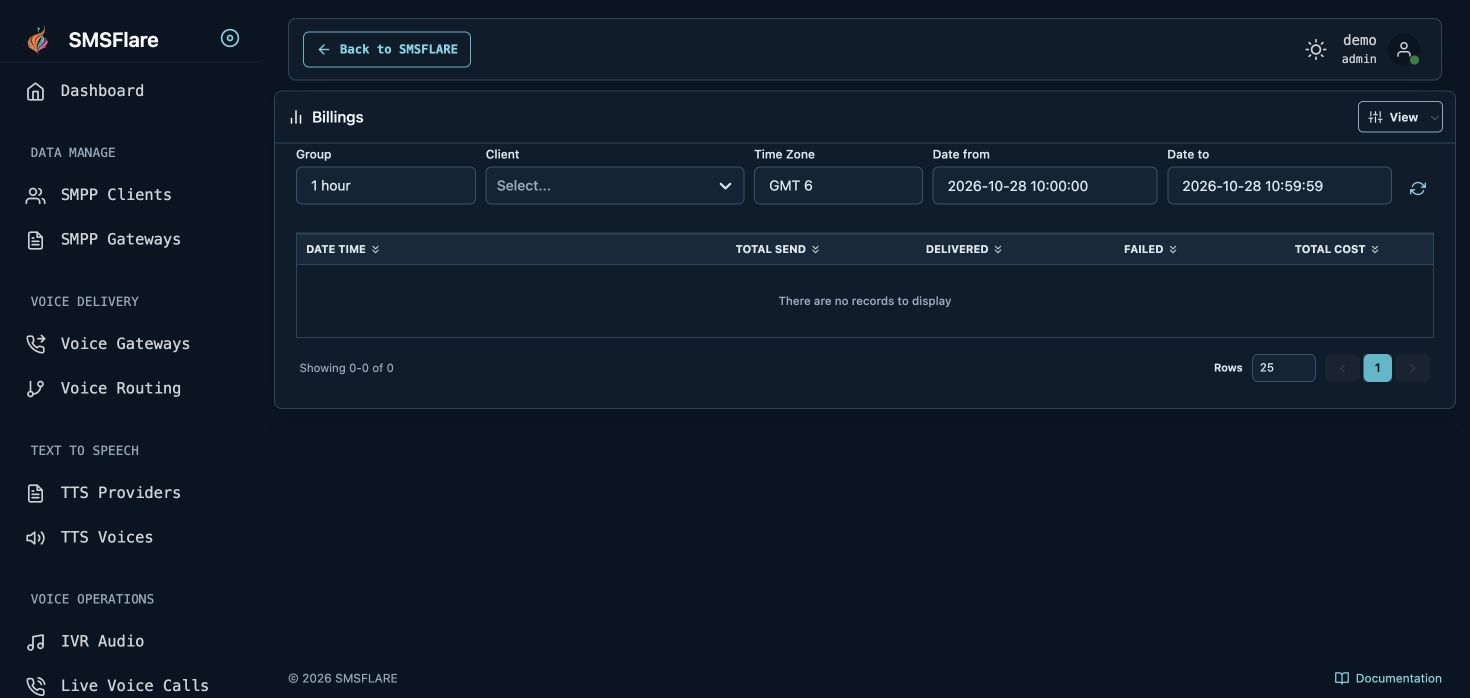Refresh billing data with reload icon

(x=1418, y=188)
